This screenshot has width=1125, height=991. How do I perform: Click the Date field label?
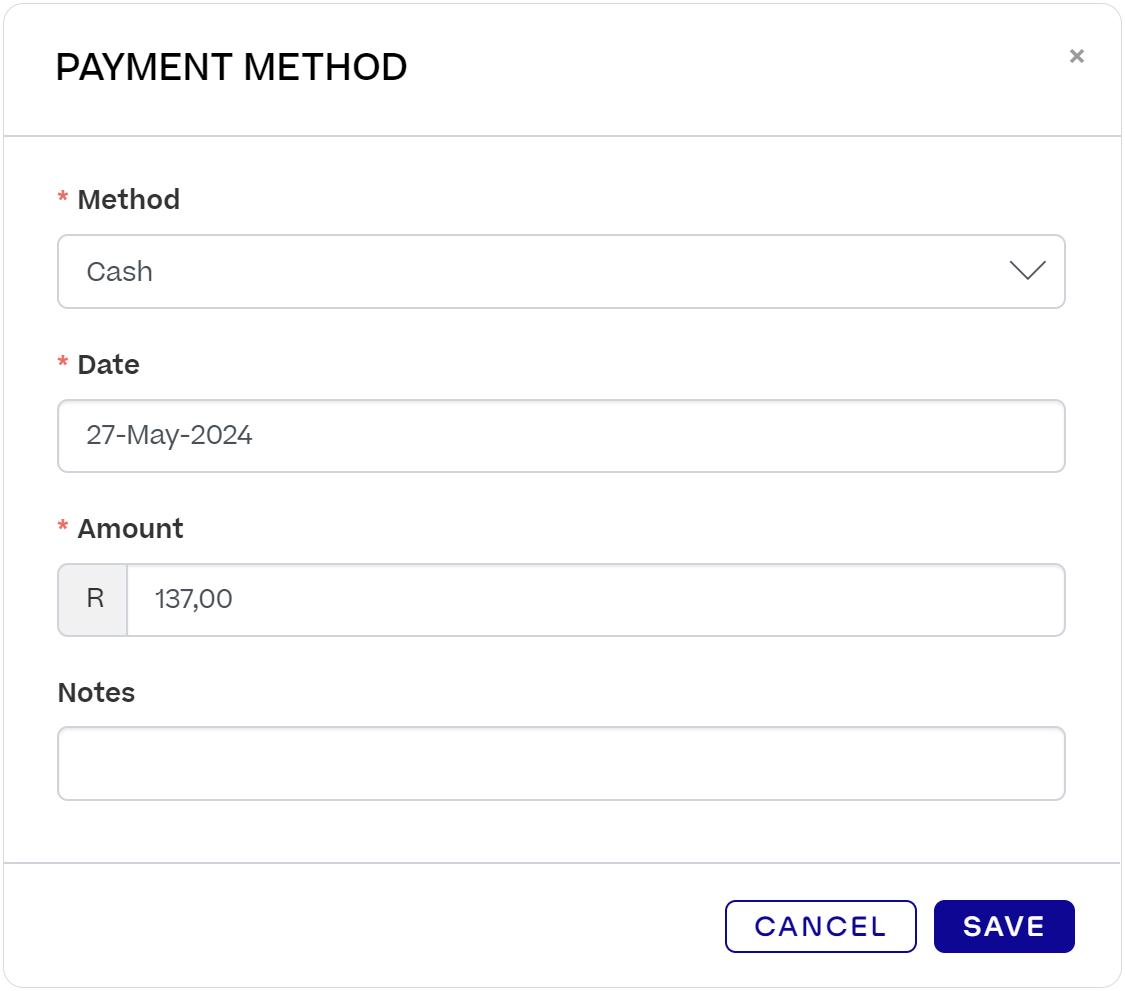tap(108, 365)
